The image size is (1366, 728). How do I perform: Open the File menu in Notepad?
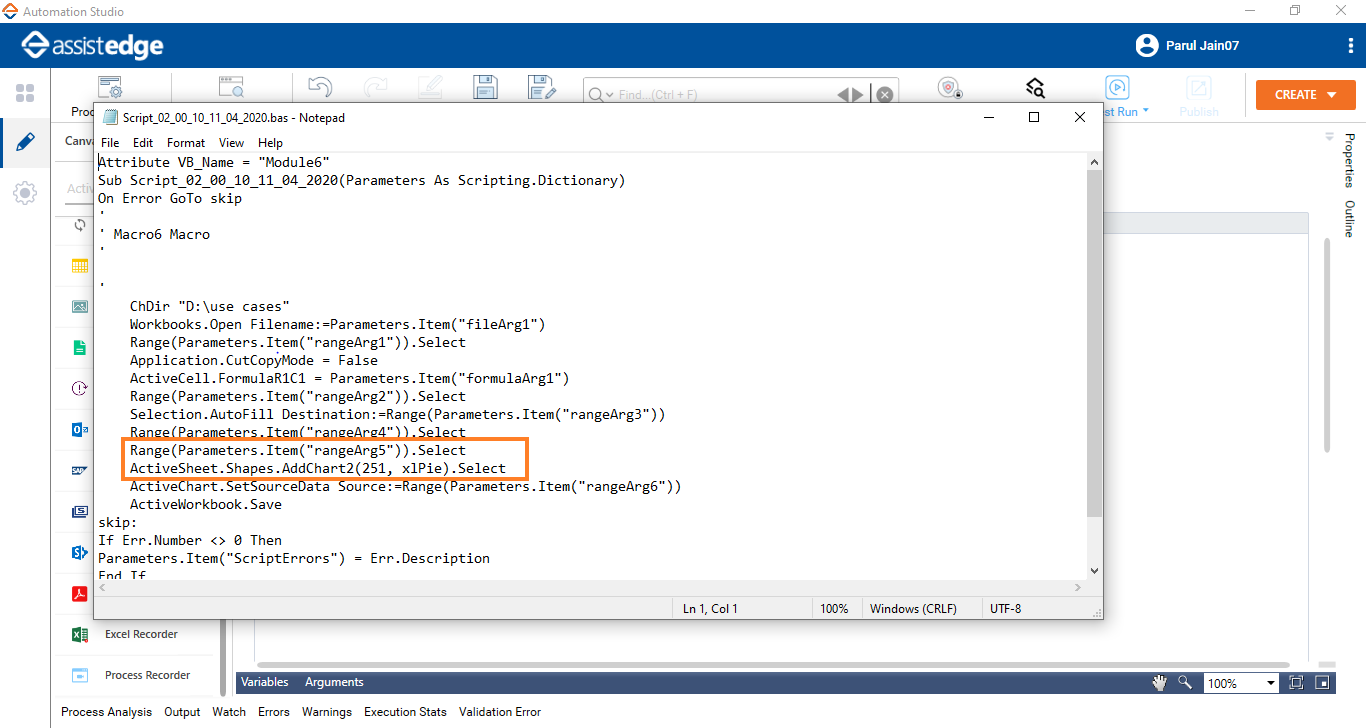tap(110, 142)
